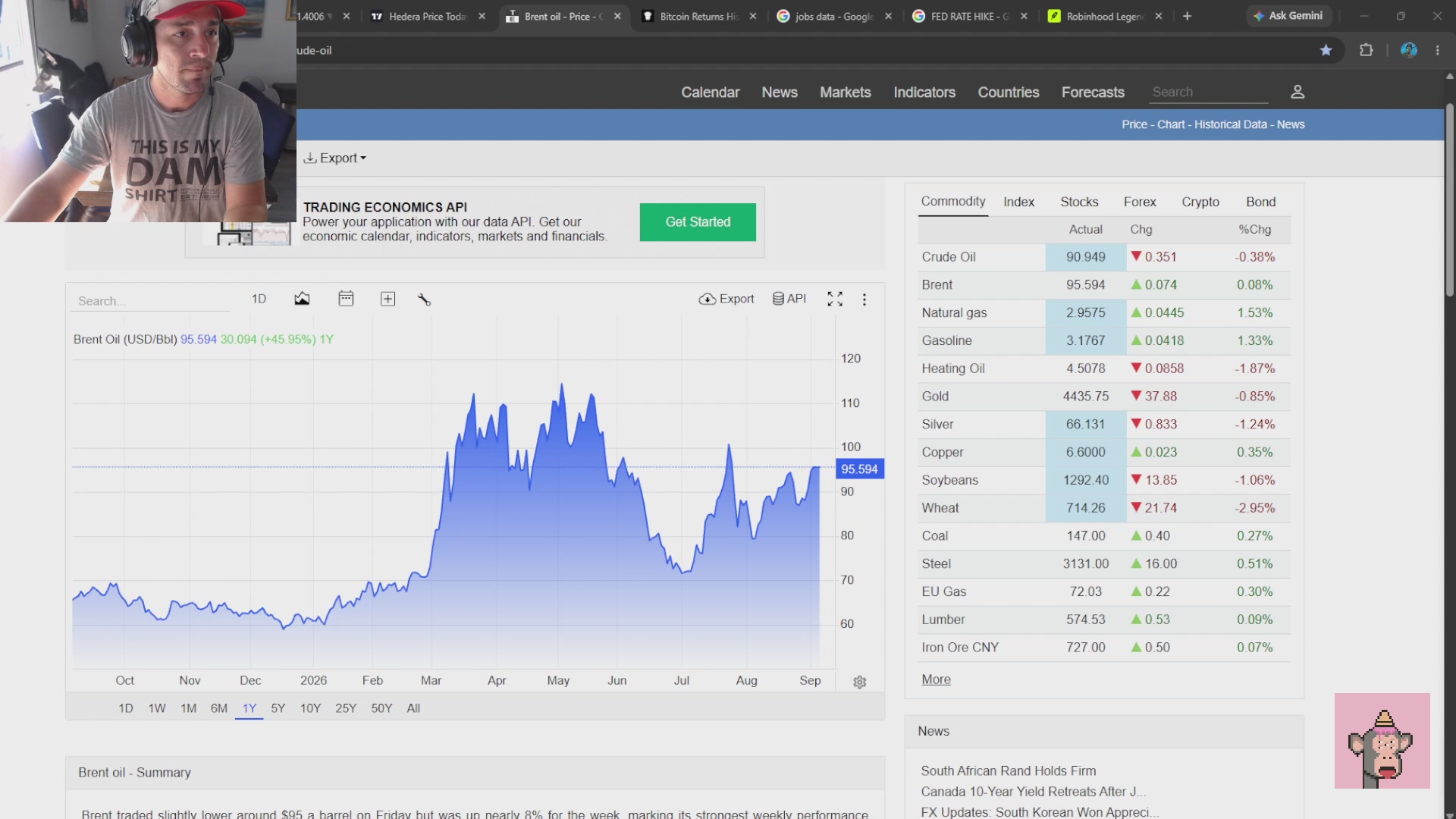
Task: Open the 1D interval selector in chart toolbar
Action: click(259, 299)
